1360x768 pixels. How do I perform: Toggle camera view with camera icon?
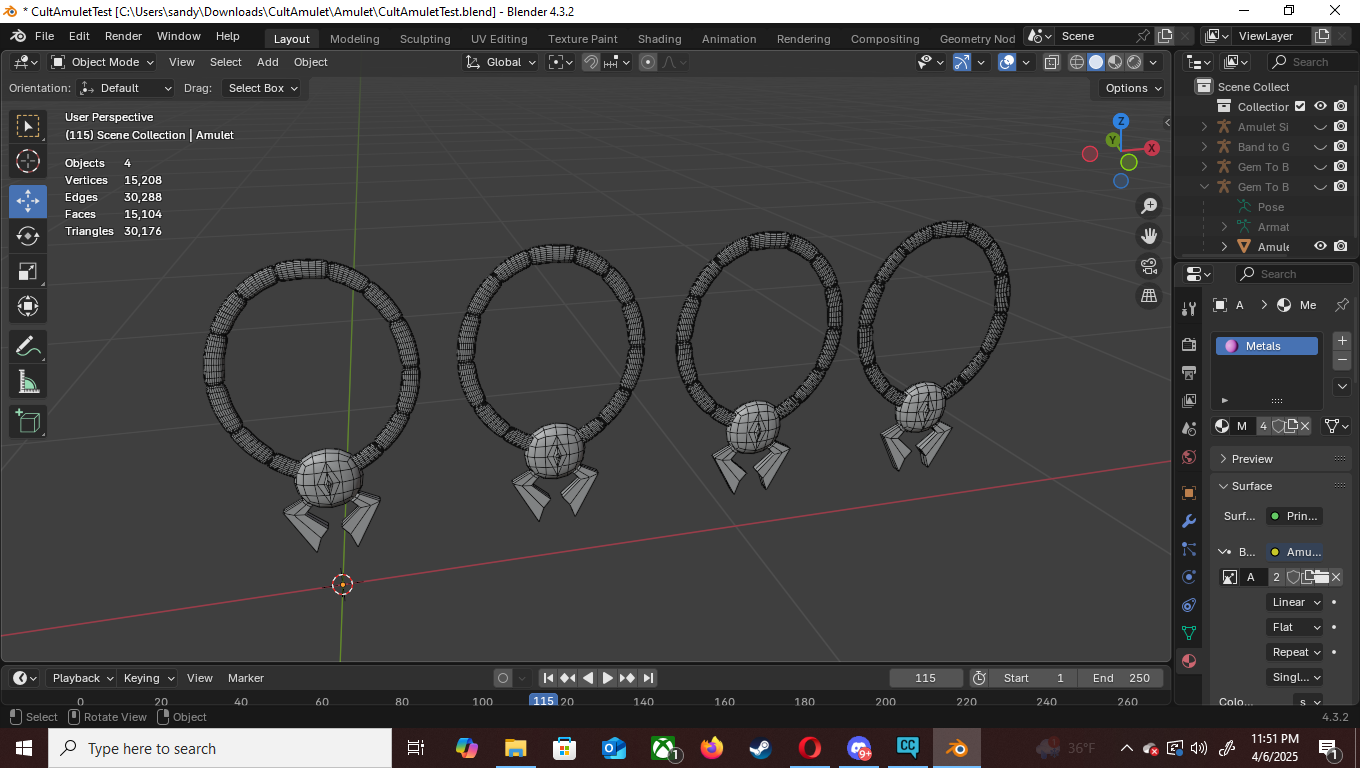1149,266
